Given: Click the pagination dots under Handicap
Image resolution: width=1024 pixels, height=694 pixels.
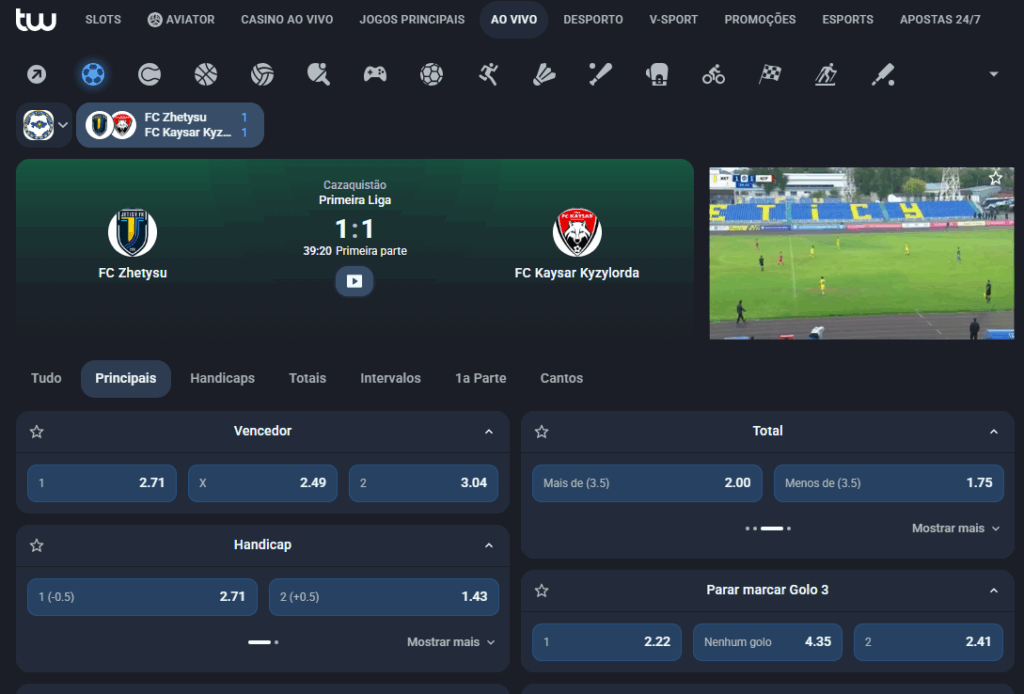Looking at the screenshot, I should (x=263, y=642).
